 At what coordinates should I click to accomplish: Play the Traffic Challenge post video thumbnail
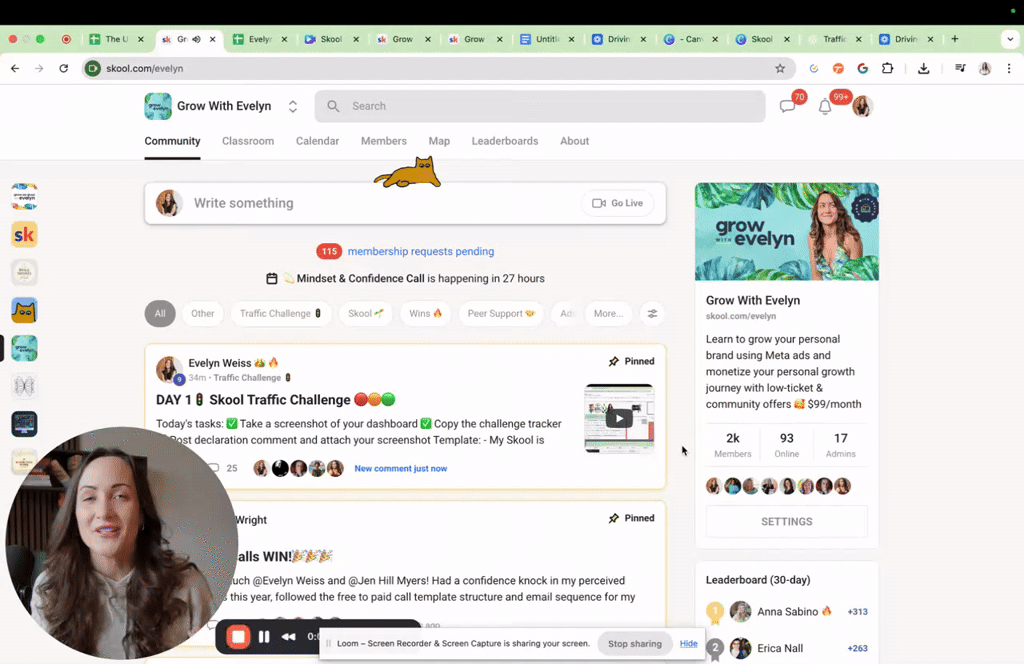point(618,419)
